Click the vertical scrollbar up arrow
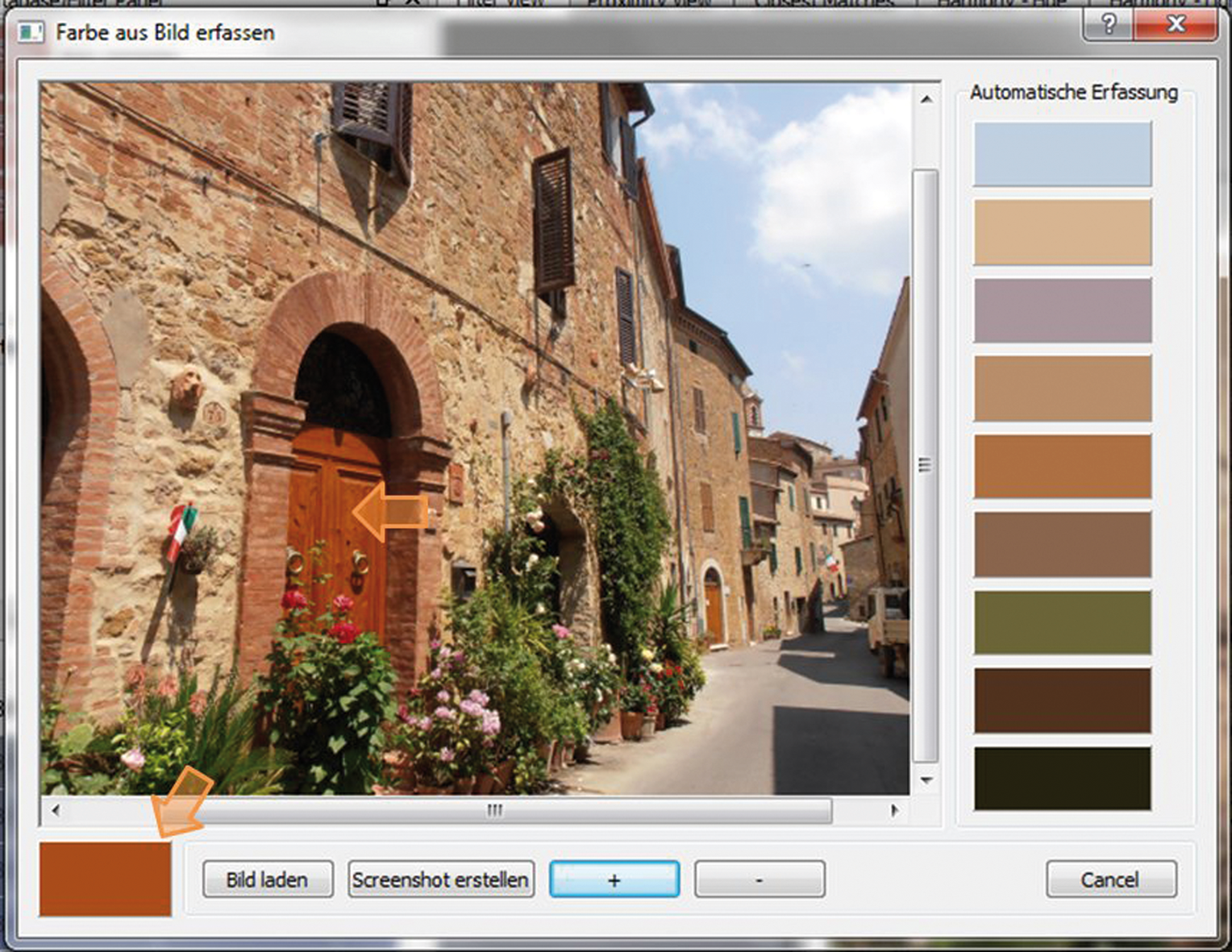 click(x=926, y=99)
